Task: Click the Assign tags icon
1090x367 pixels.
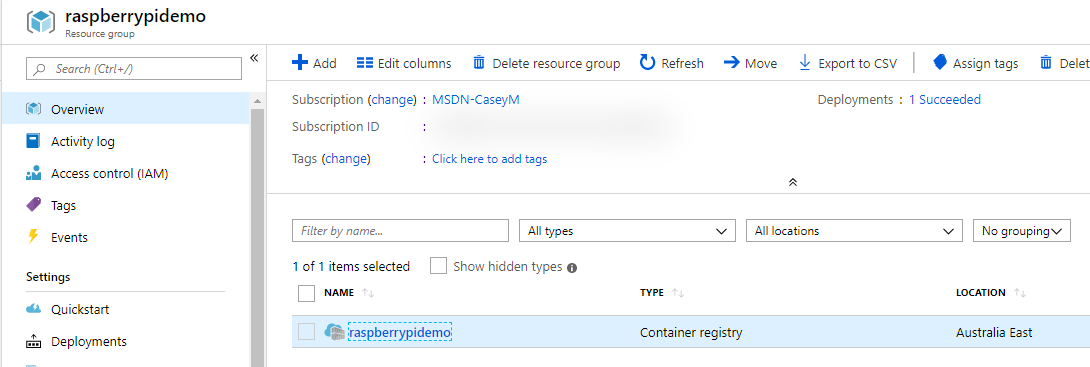Action: tap(940, 63)
